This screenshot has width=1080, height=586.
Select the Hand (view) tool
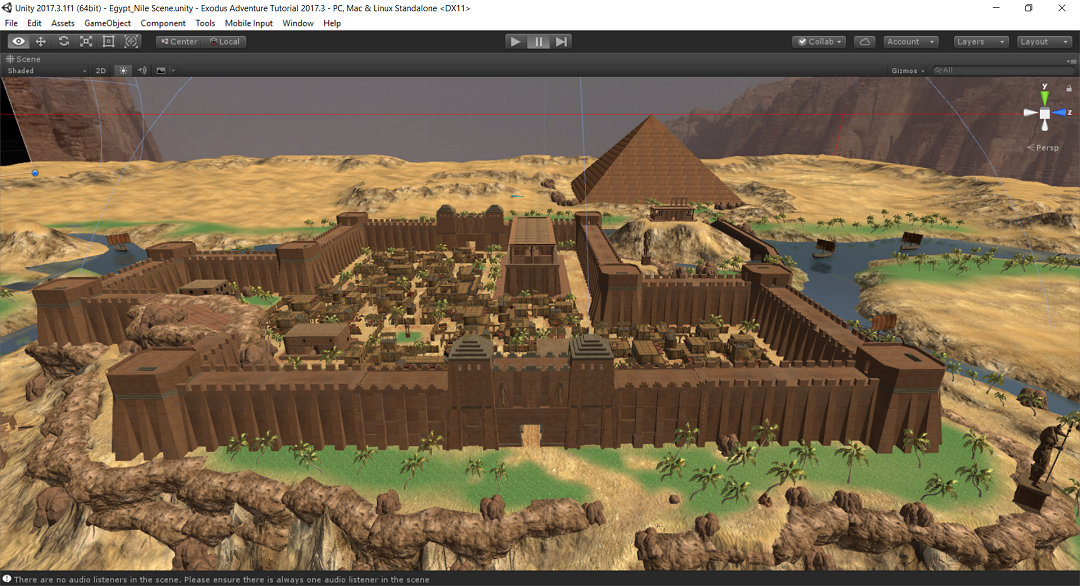18,42
